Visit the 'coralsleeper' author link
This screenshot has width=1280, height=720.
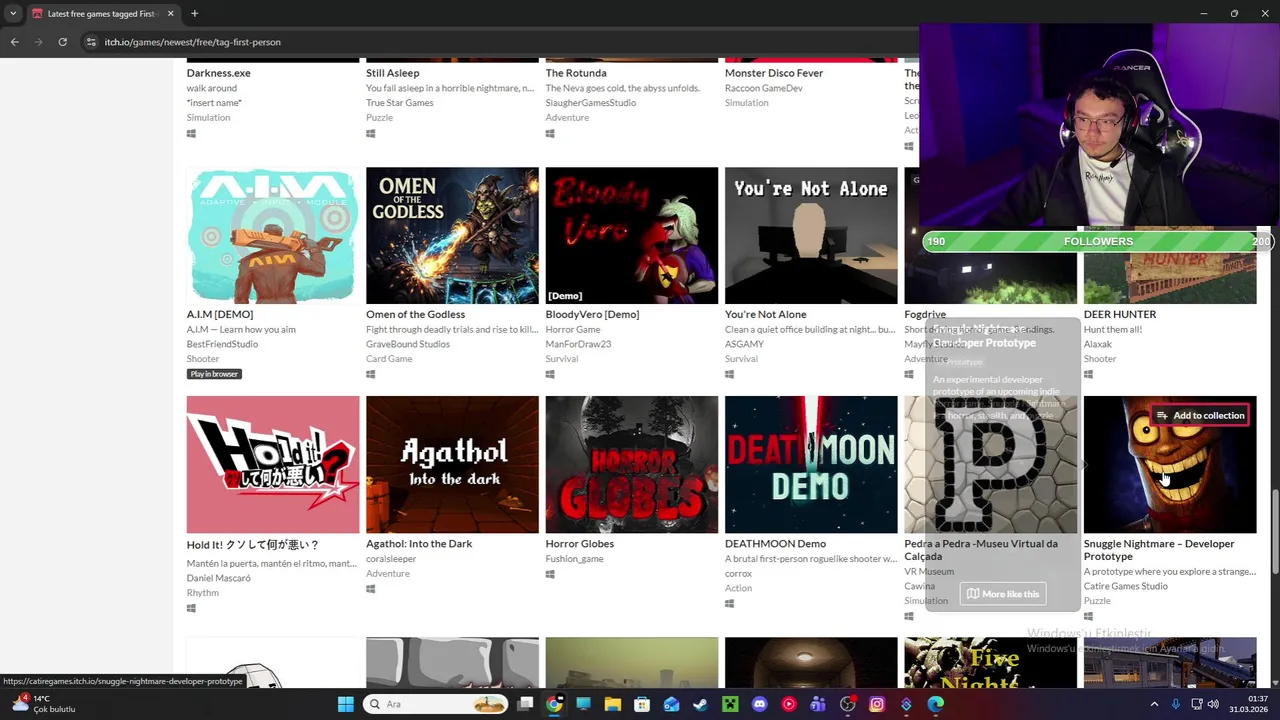pyautogui.click(x=391, y=559)
